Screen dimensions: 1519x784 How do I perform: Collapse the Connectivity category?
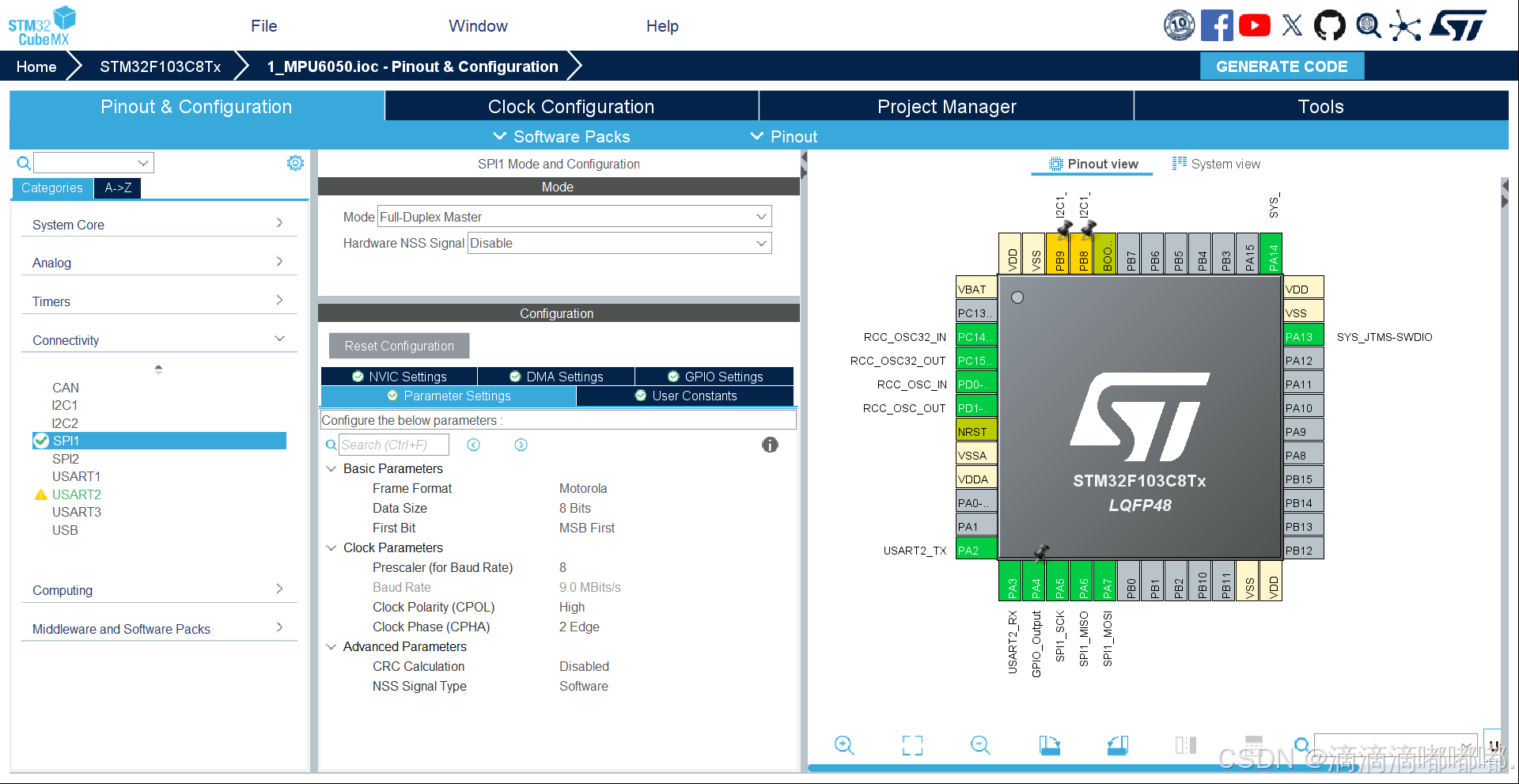(158, 340)
